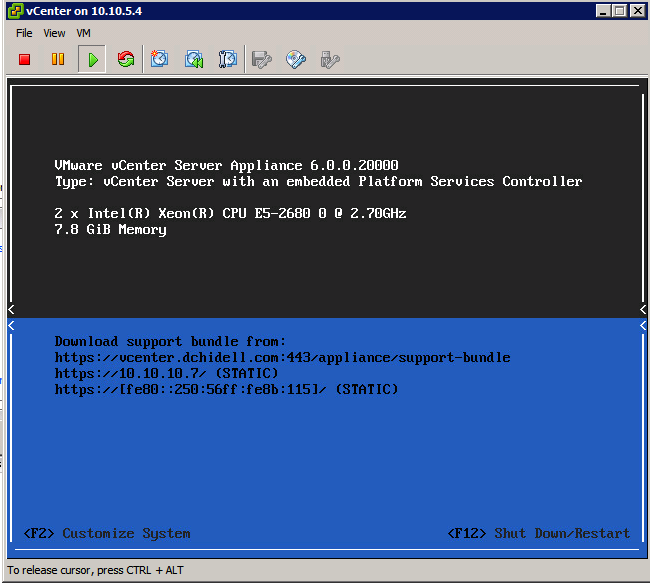Click the release cursor CTRL + ALT status text
Viewport: 650px width, 585px height.
coord(95,570)
